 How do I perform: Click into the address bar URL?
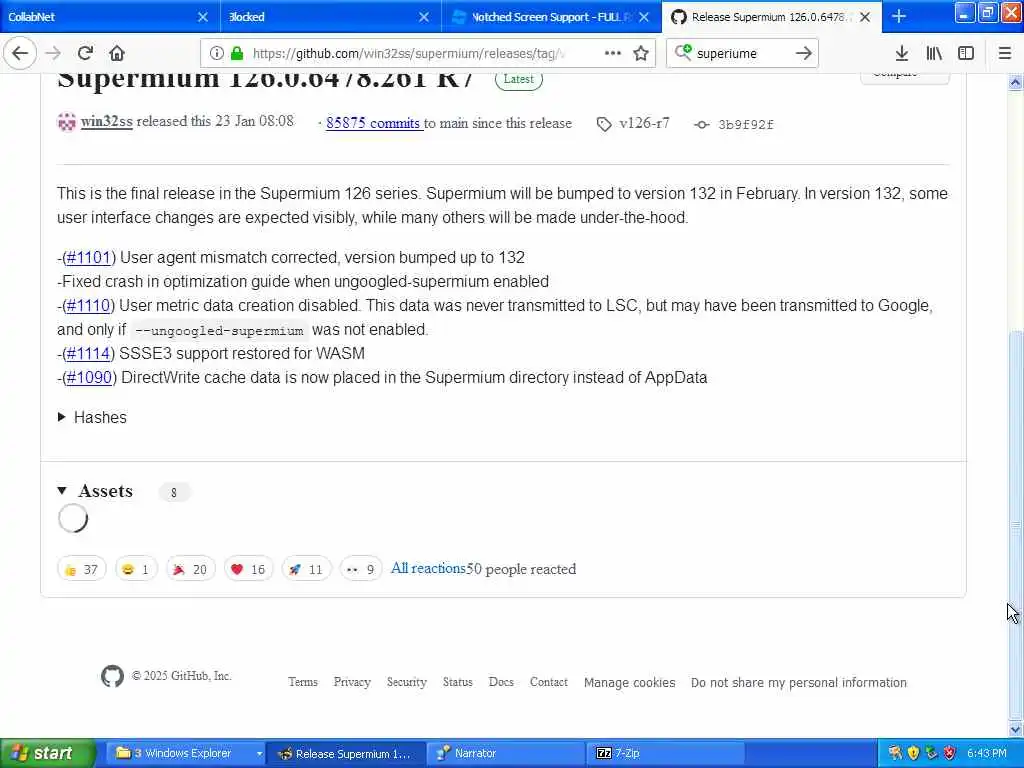[x=408, y=53]
